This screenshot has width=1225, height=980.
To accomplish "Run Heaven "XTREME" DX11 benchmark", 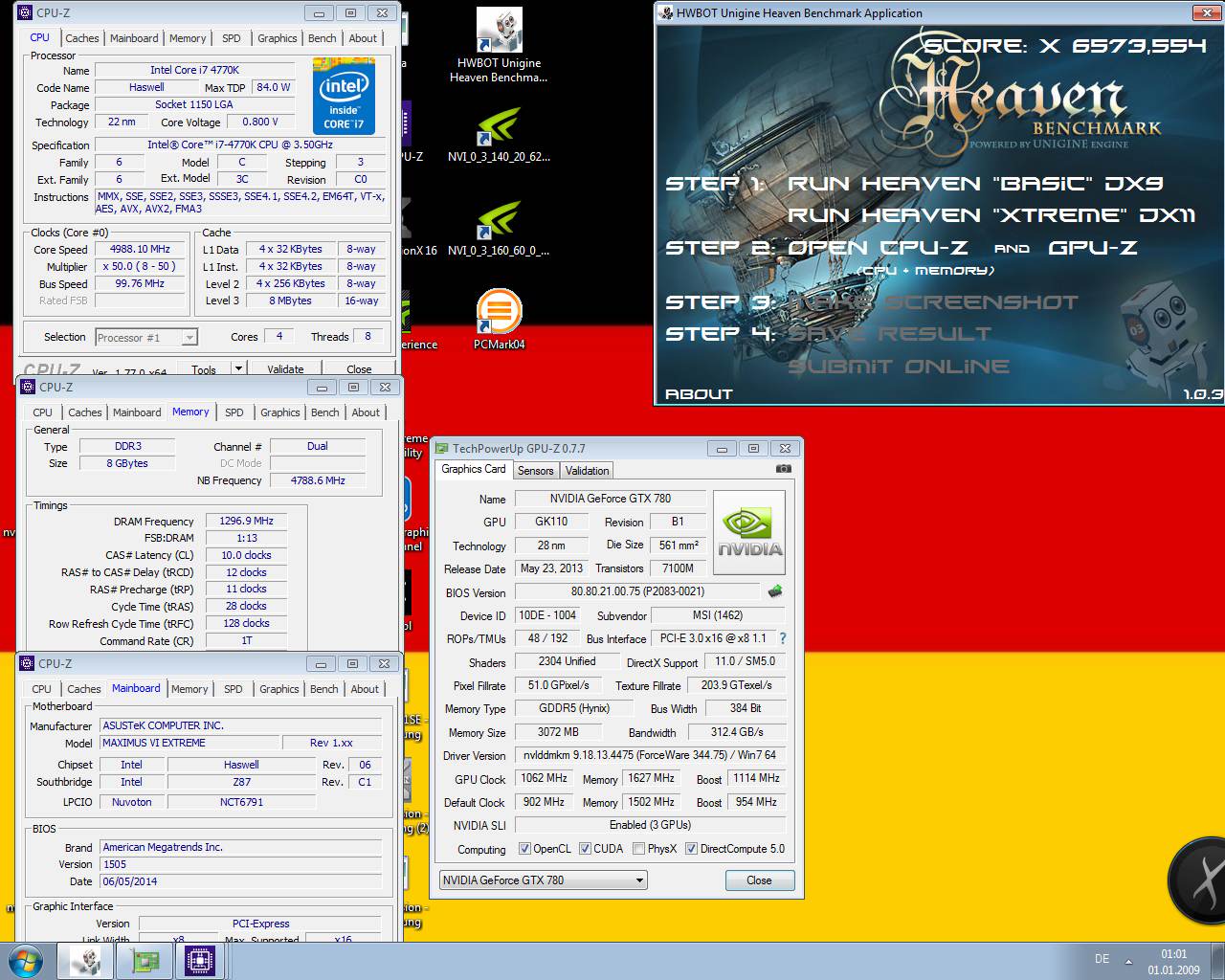I will (991, 215).
